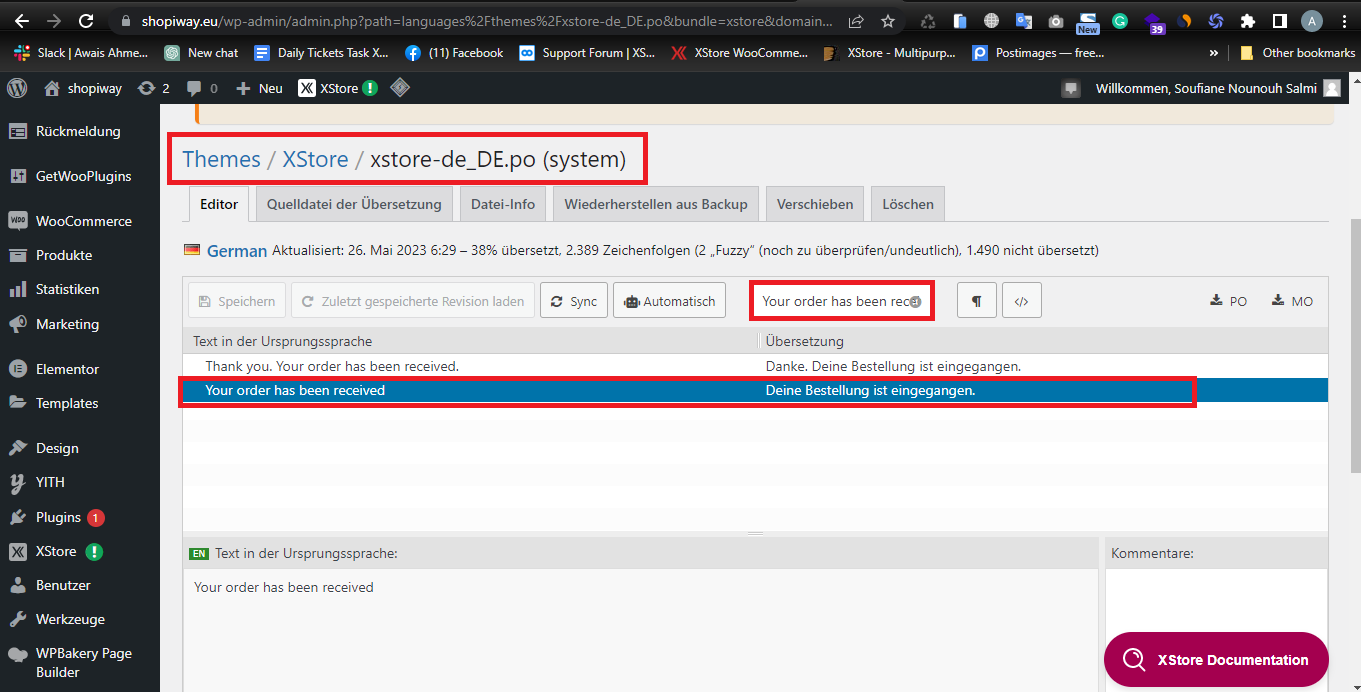1361x692 pixels.
Task: Open Wiederherstellen aus Backup tab
Action: [x=656, y=204]
